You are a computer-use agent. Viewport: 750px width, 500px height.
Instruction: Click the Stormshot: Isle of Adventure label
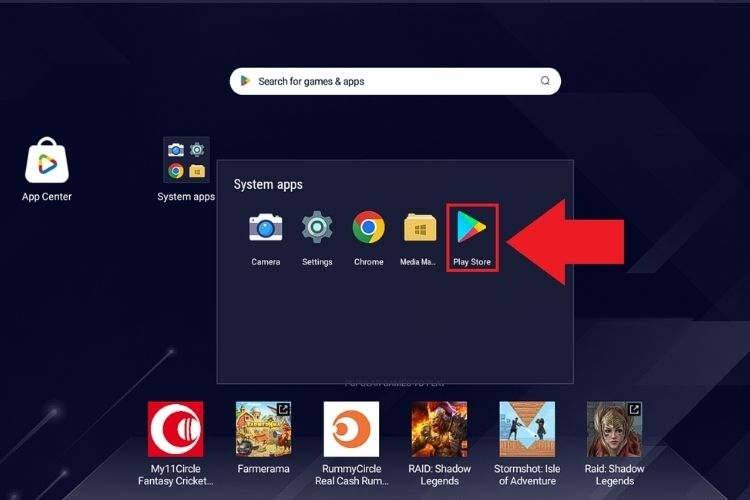point(527,475)
